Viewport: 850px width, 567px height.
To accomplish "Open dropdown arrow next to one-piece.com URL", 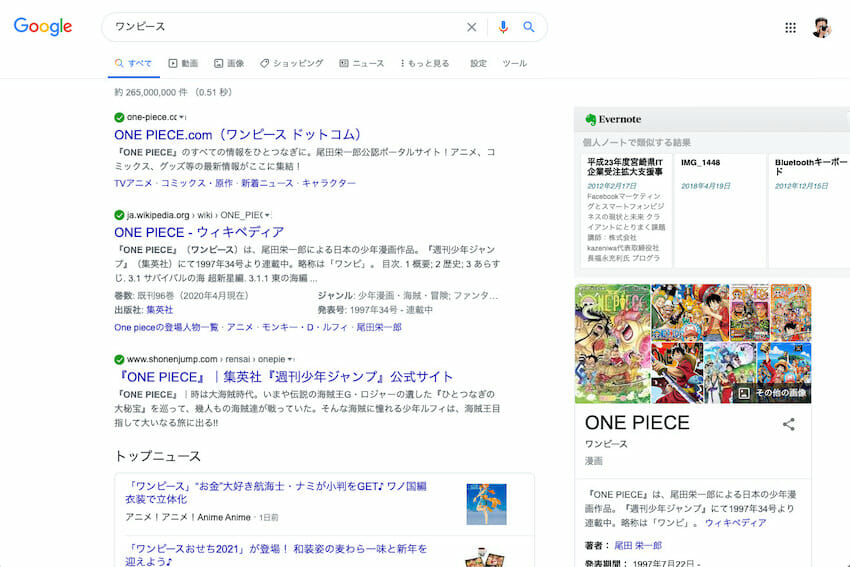I will [182, 117].
